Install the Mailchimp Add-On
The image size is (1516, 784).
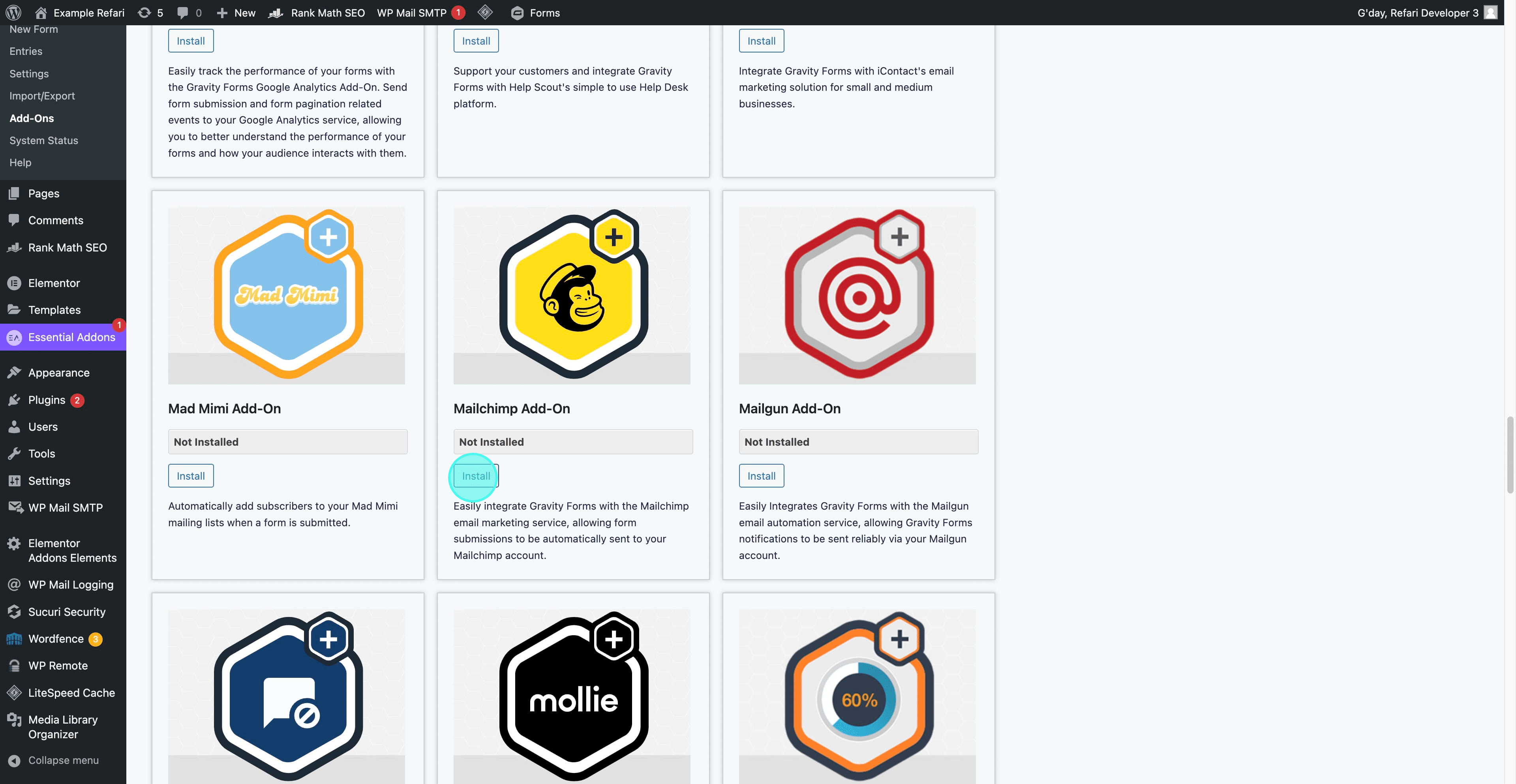476,476
